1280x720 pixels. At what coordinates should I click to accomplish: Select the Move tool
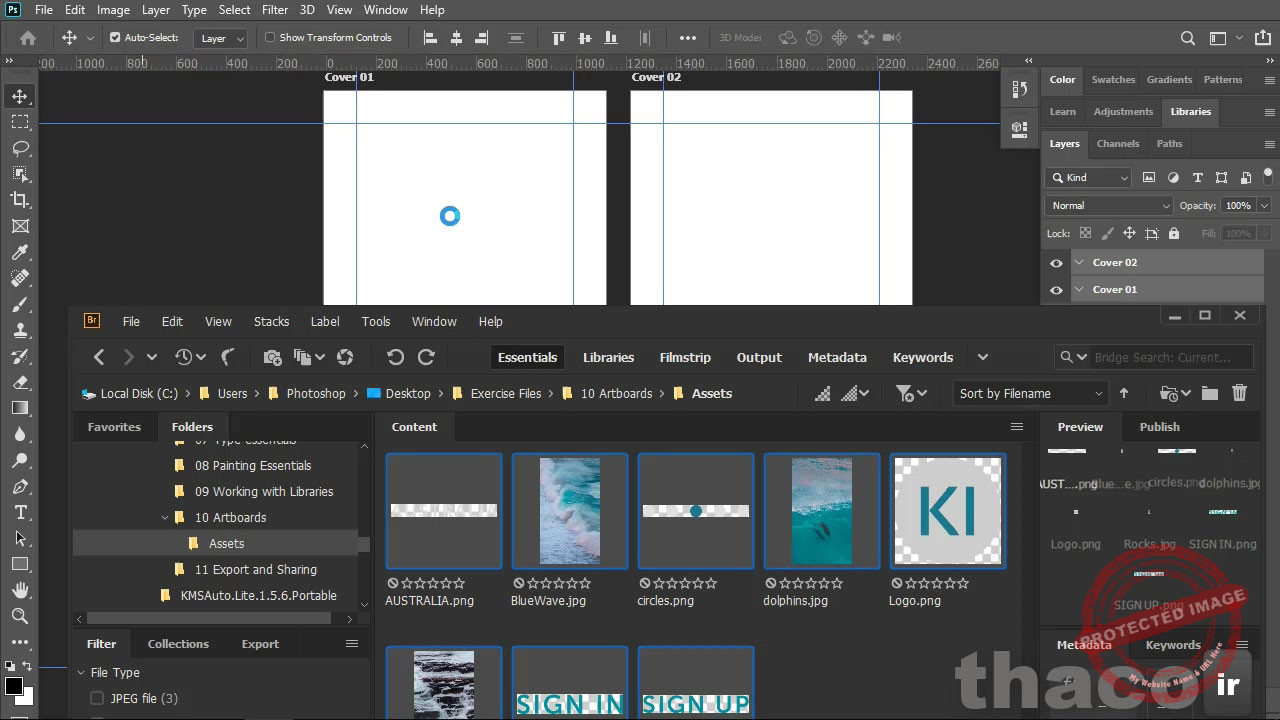pos(20,96)
